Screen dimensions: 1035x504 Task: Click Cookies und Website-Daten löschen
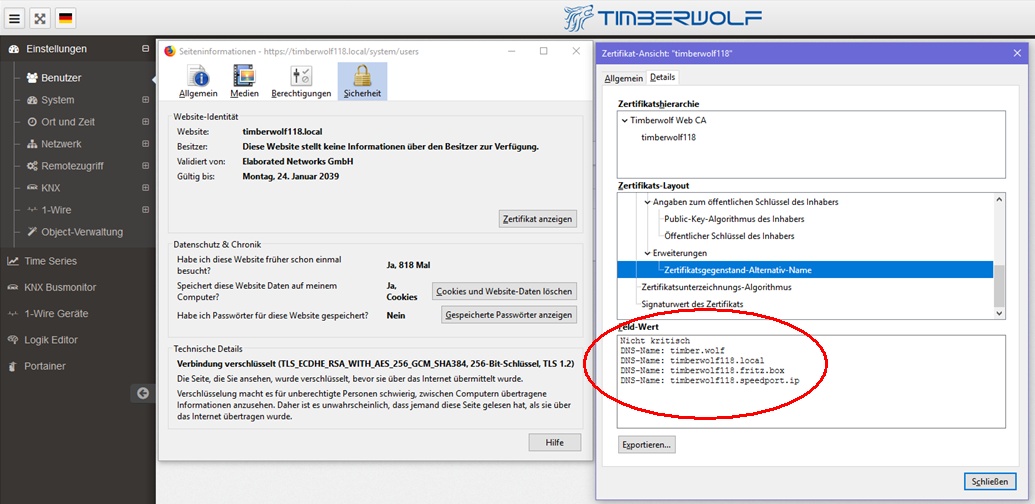[504, 291]
